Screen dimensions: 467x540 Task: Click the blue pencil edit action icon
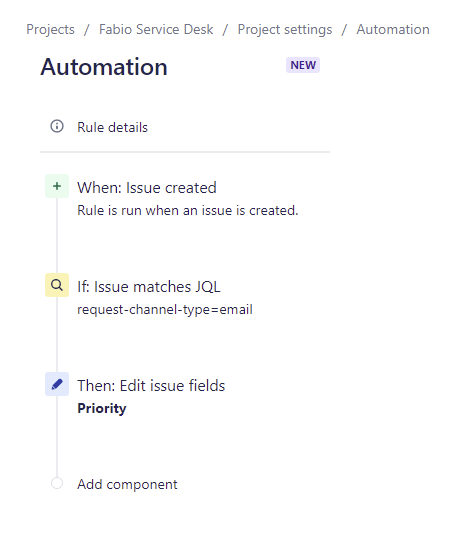pyautogui.click(x=57, y=384)
